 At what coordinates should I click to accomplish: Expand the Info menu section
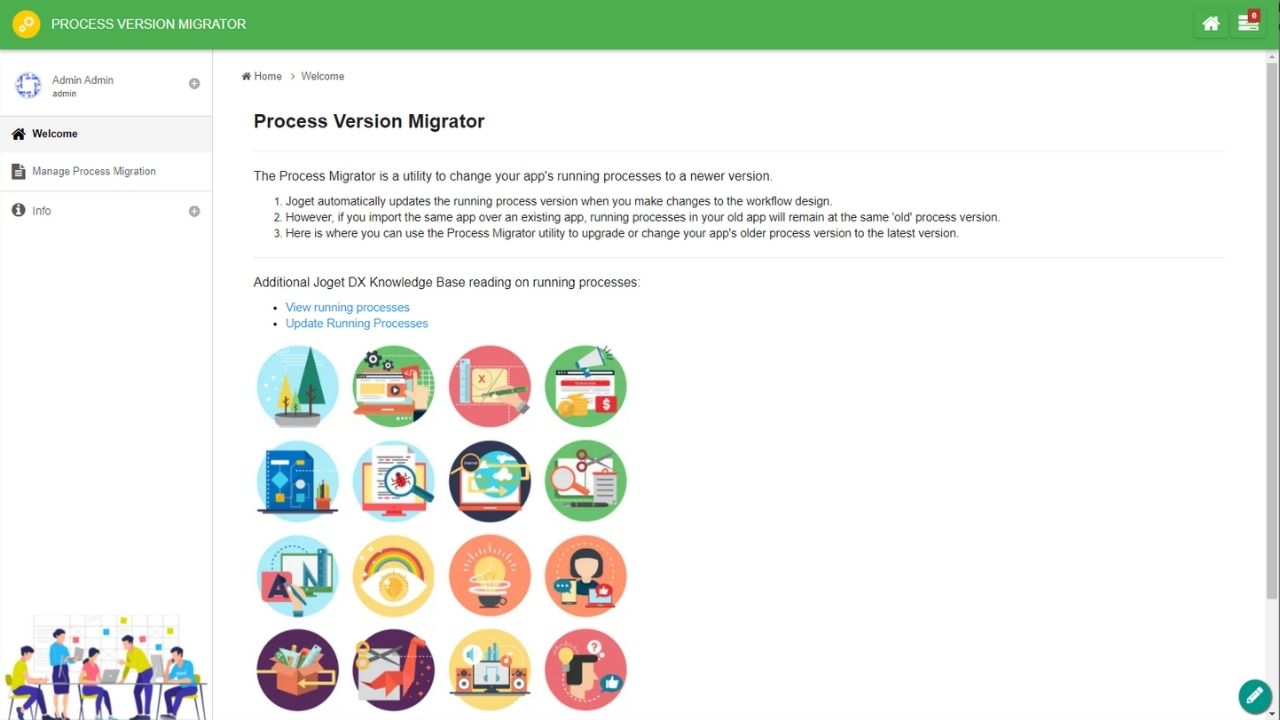[194, 211]
